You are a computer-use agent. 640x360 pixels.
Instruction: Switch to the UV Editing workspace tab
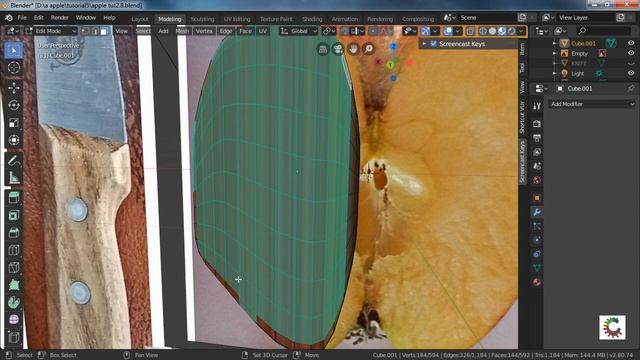pos(237,19)
